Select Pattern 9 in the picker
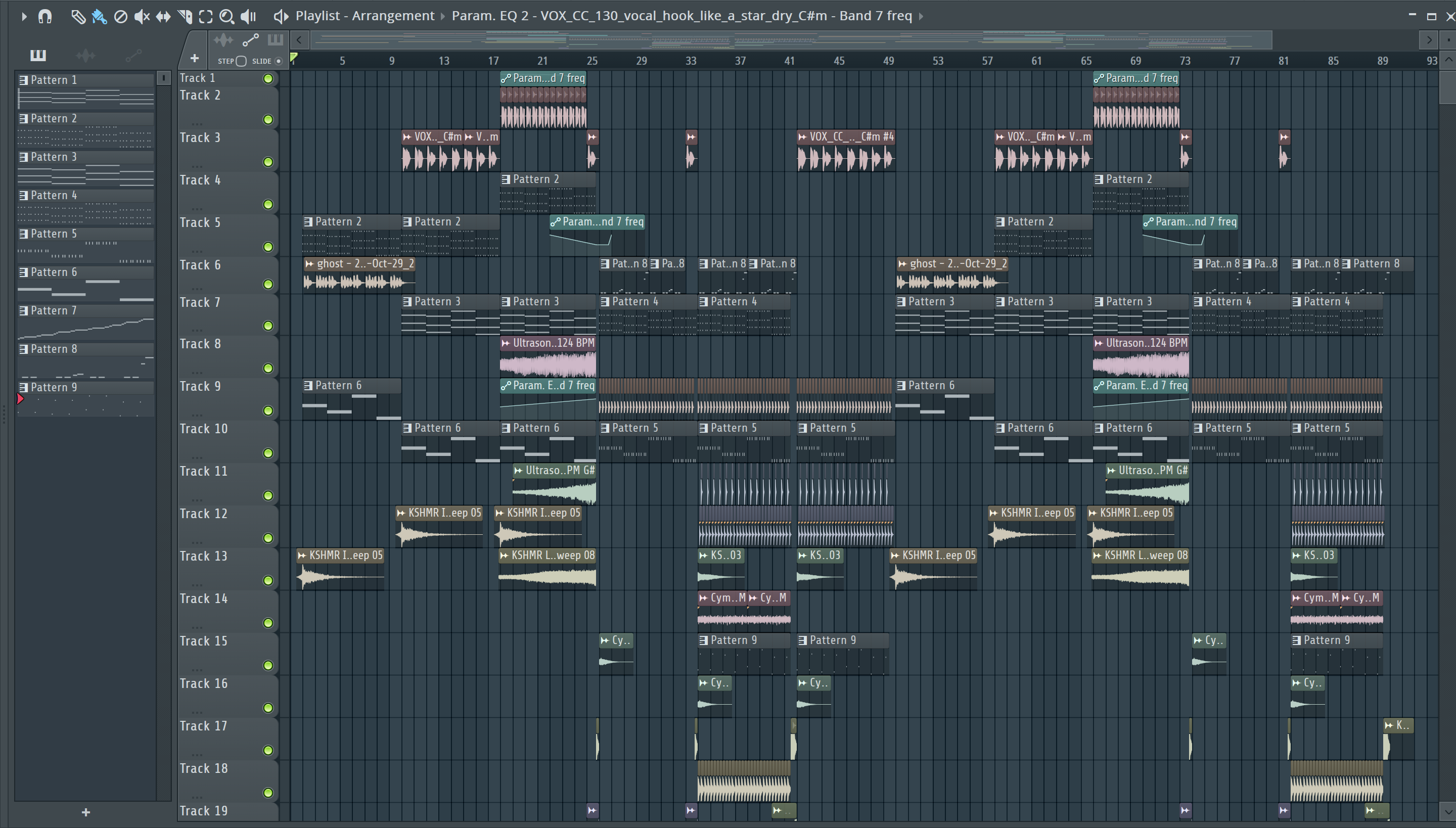This screenshot has height=828, width=1456. click(x=85, y=398)
